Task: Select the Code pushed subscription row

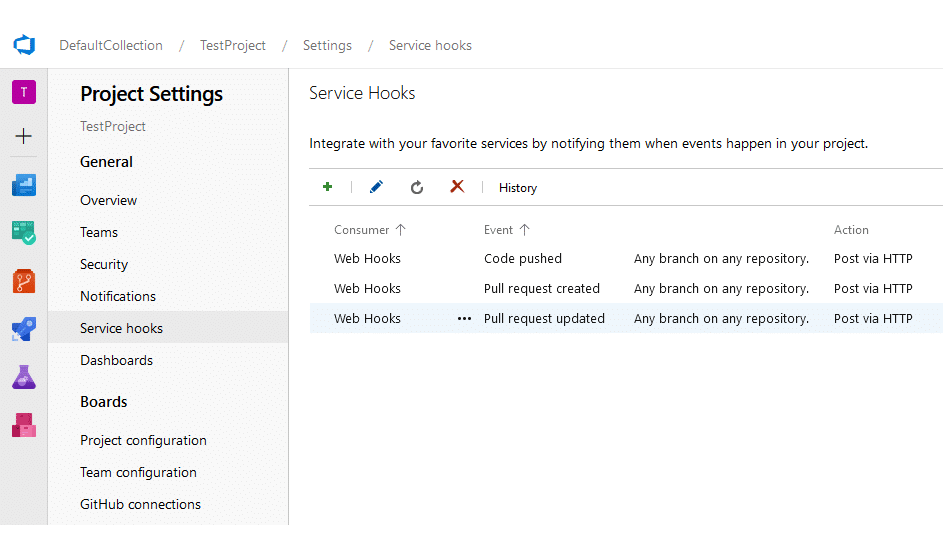Action: 626,259
